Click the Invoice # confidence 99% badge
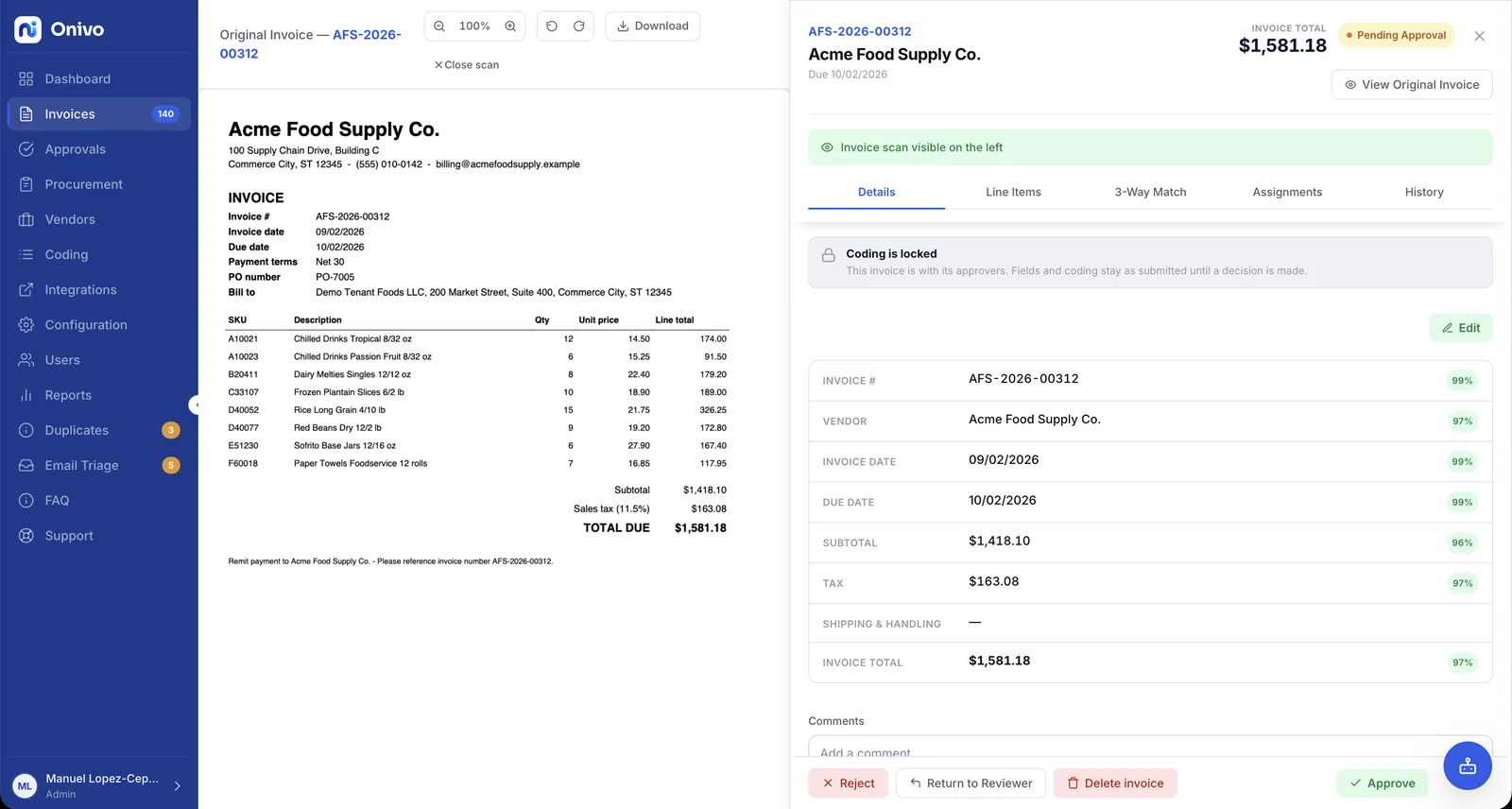The width and height of the screenshot is (1512, 809). coord(1462,381)
